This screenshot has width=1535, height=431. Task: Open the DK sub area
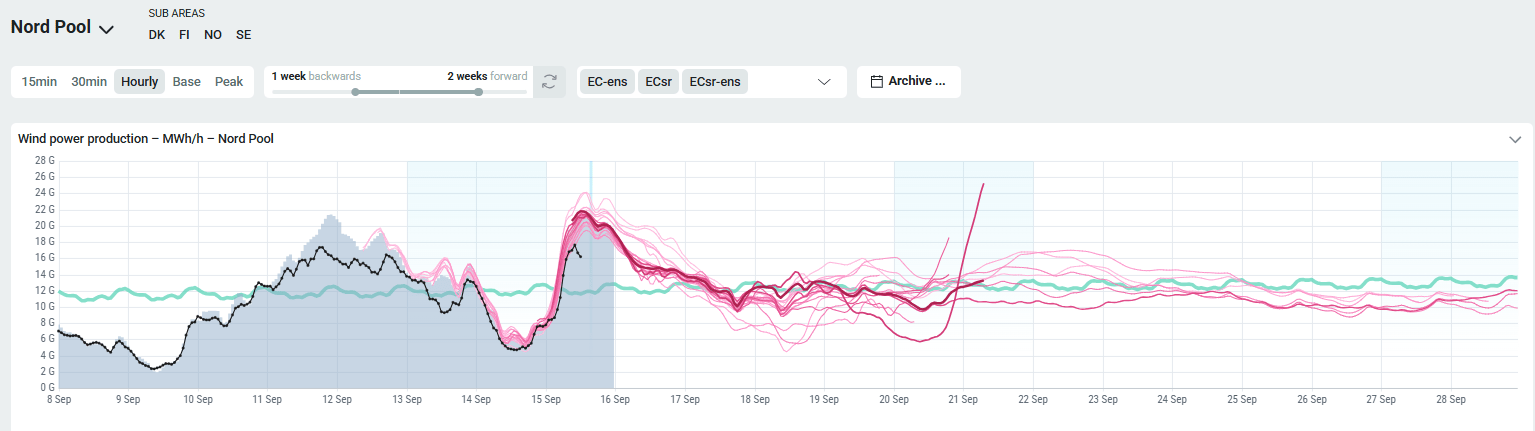(157, 35)
